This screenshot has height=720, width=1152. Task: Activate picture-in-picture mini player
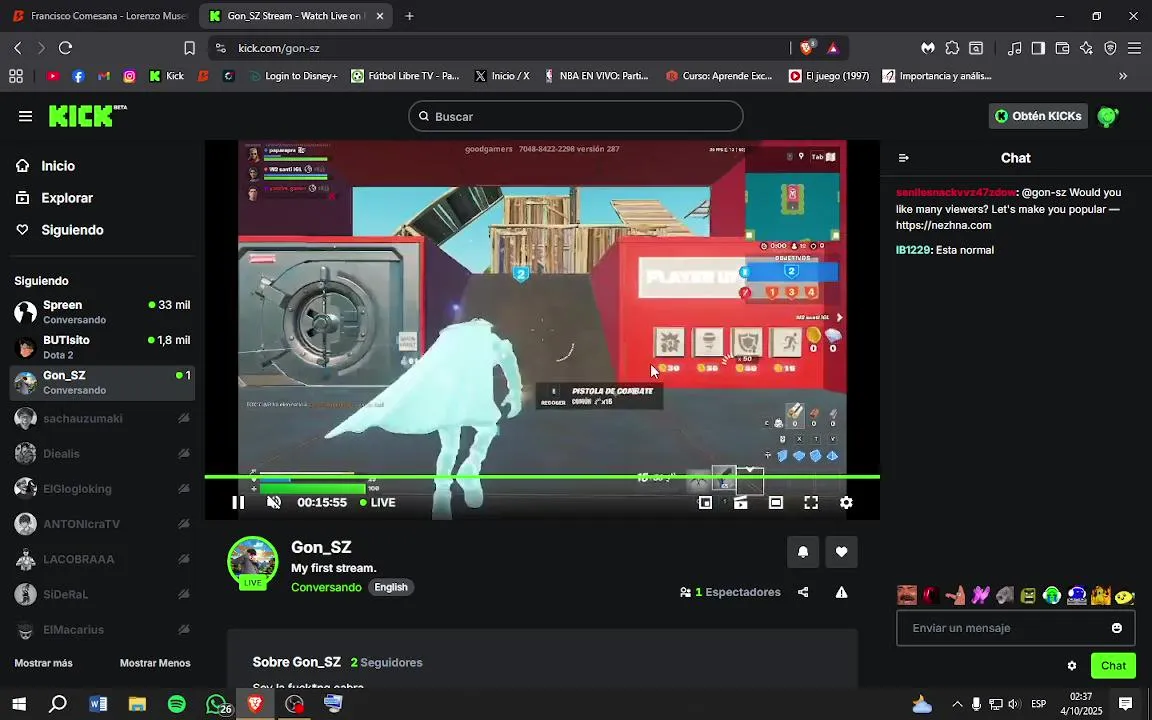[x=705, y=503]
